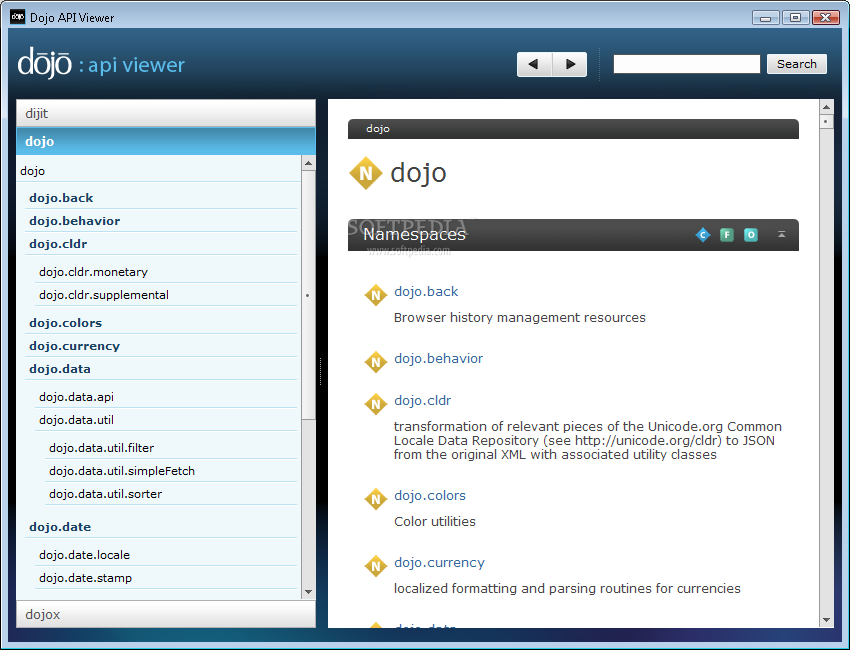Click the Dojo app icon in title bar

click(17, 17)
